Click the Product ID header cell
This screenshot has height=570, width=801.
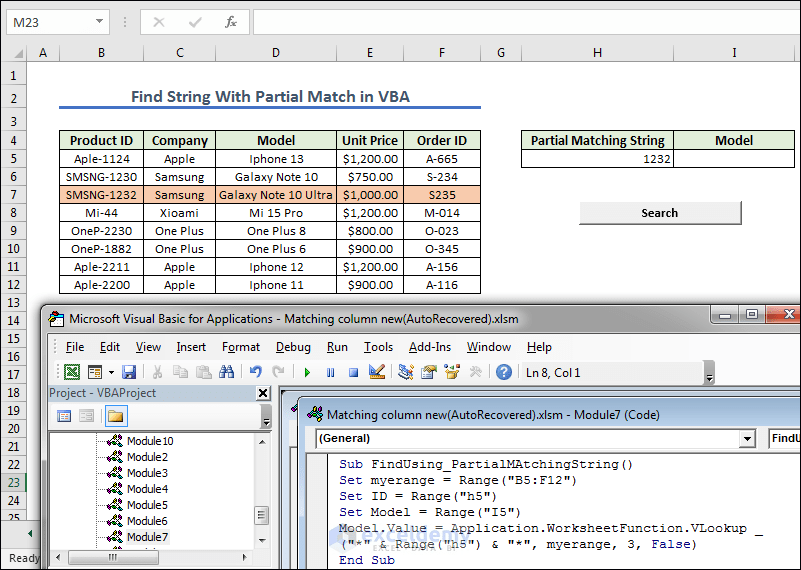tap(101, 140)
